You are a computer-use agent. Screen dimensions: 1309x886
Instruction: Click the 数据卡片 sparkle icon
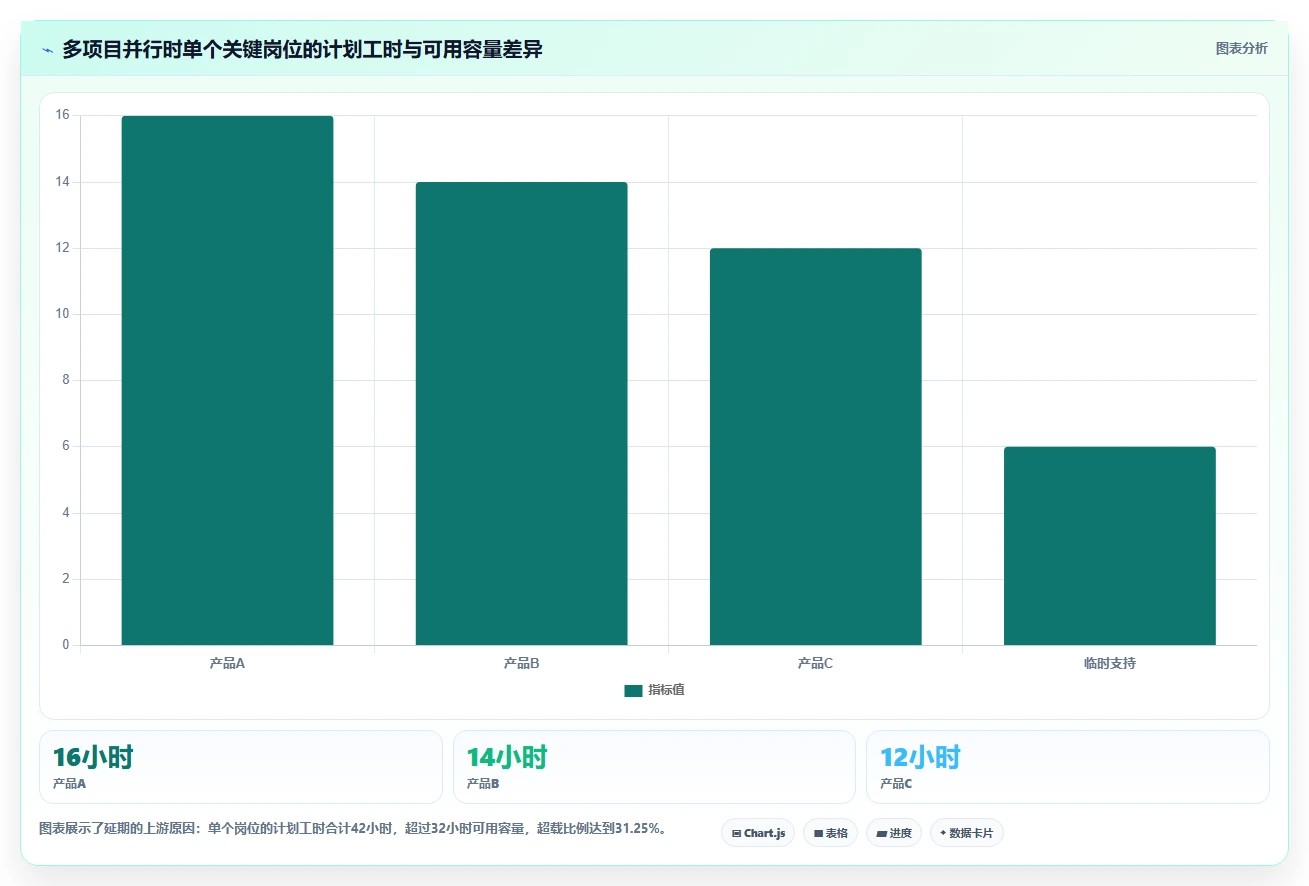[943, 832]
